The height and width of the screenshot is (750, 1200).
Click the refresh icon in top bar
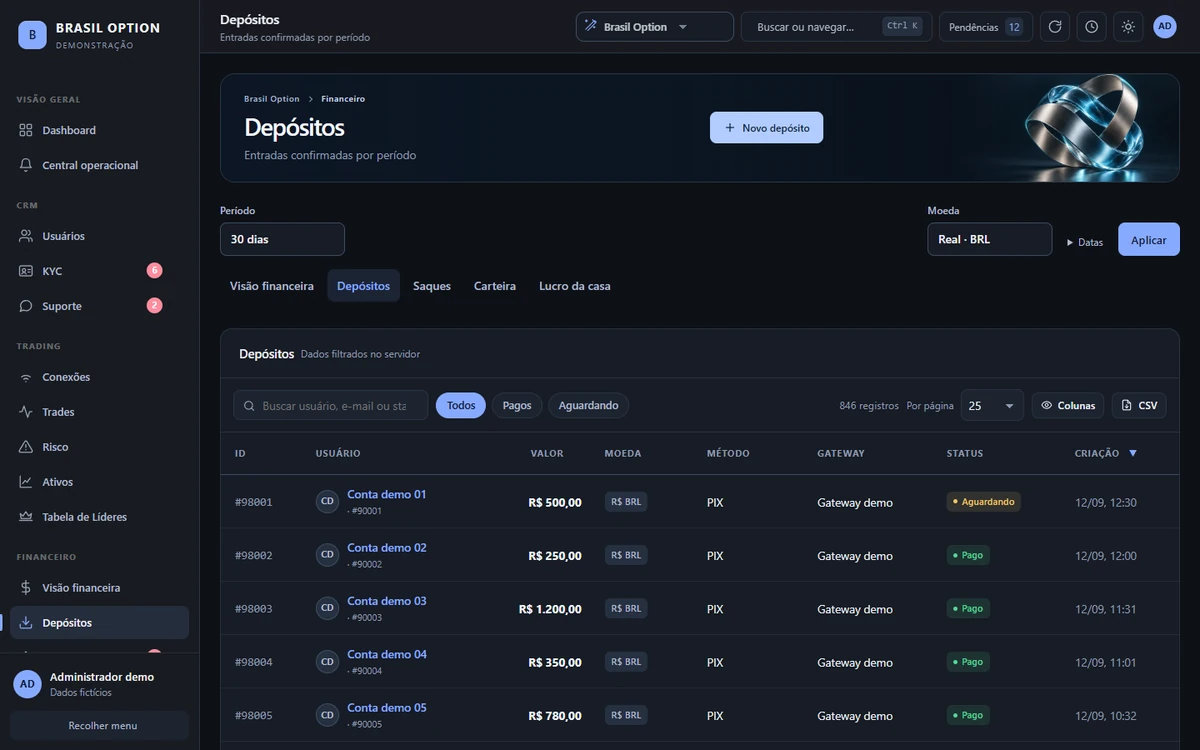pos(1055,27)
